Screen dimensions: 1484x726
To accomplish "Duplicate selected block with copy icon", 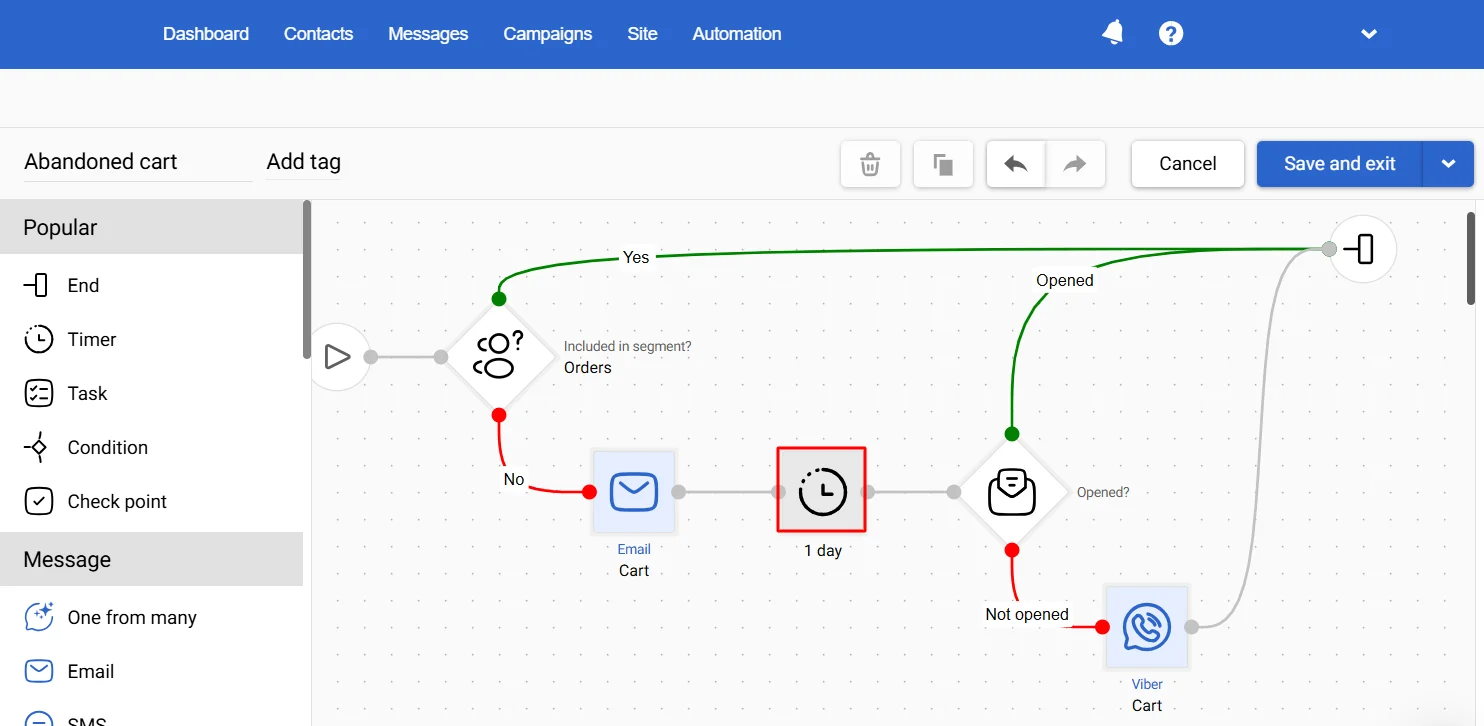I will pos(943,163).
